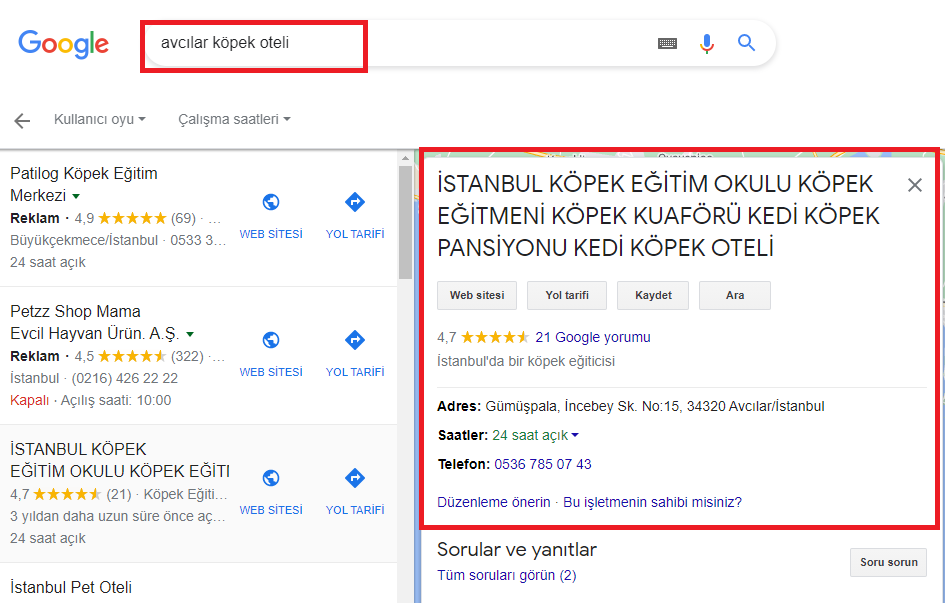The height and width of the screenshot is (603, 945).
Task: Click the Düzenleme önerin link
Action: [494, 502]
